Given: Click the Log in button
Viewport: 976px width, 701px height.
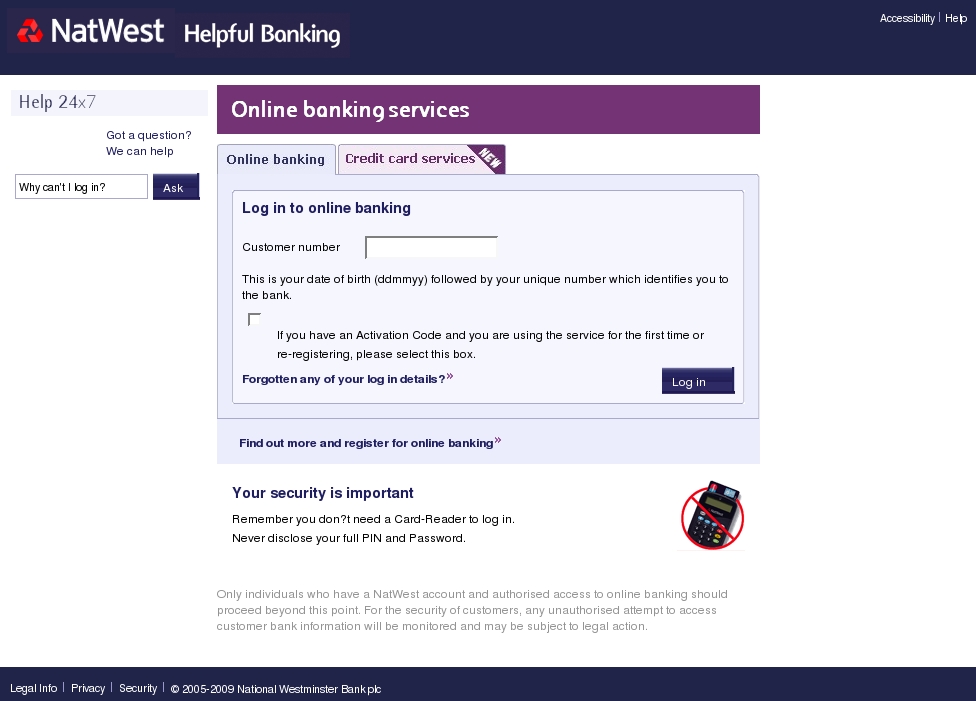Looking at the screenshot, I should [698, 381].
